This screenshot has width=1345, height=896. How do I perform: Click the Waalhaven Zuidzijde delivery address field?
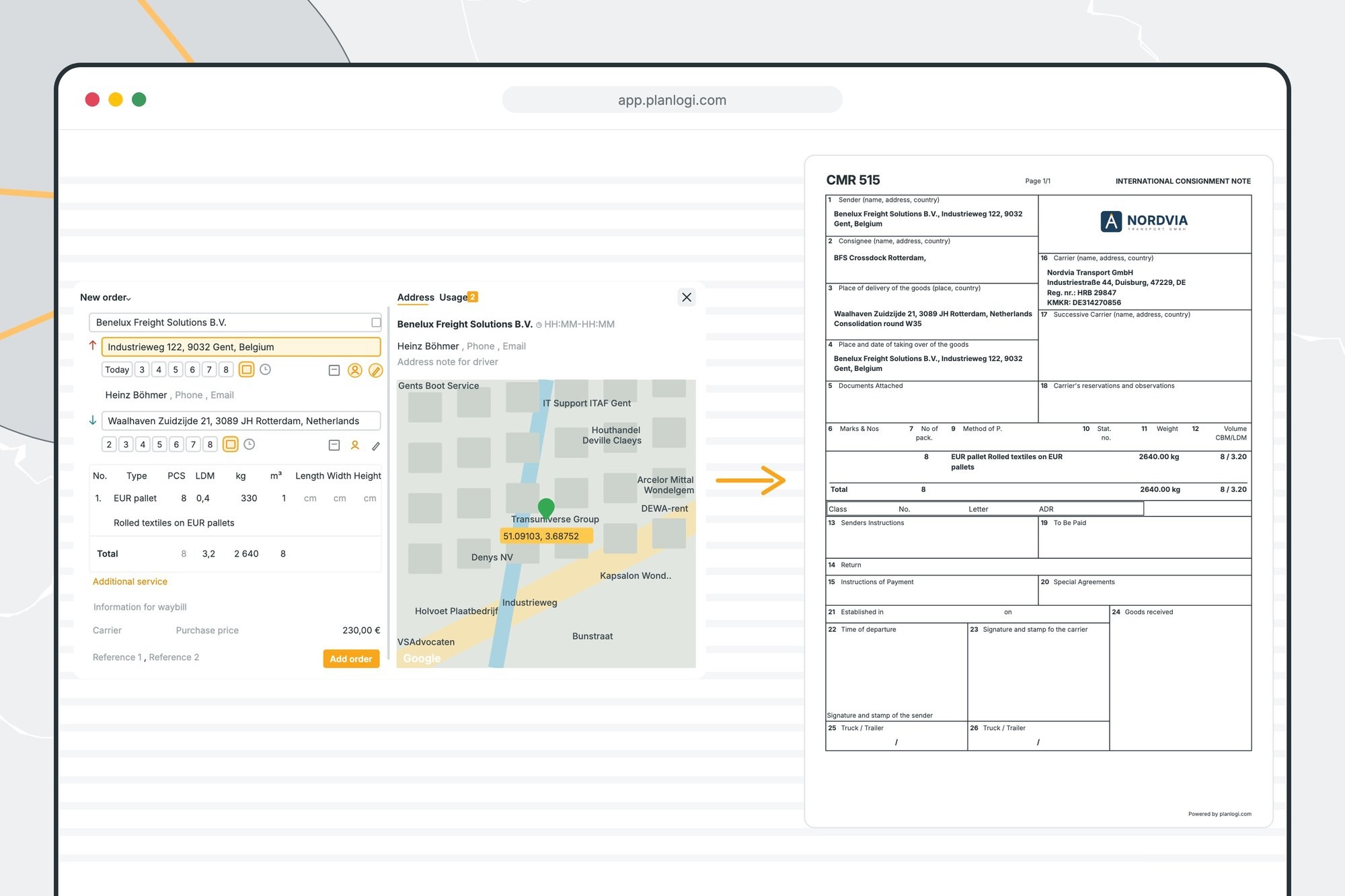click(241, 421)
